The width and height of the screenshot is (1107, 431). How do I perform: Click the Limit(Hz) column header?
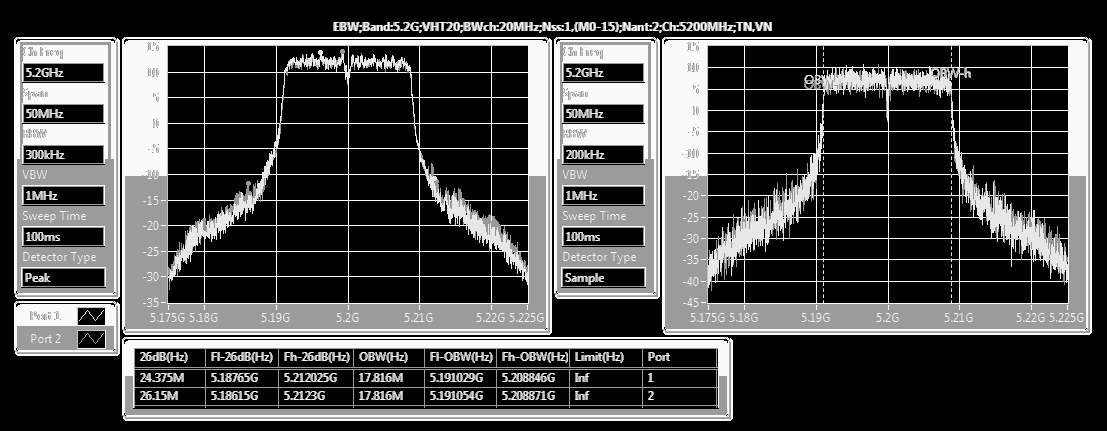(607, 358)
